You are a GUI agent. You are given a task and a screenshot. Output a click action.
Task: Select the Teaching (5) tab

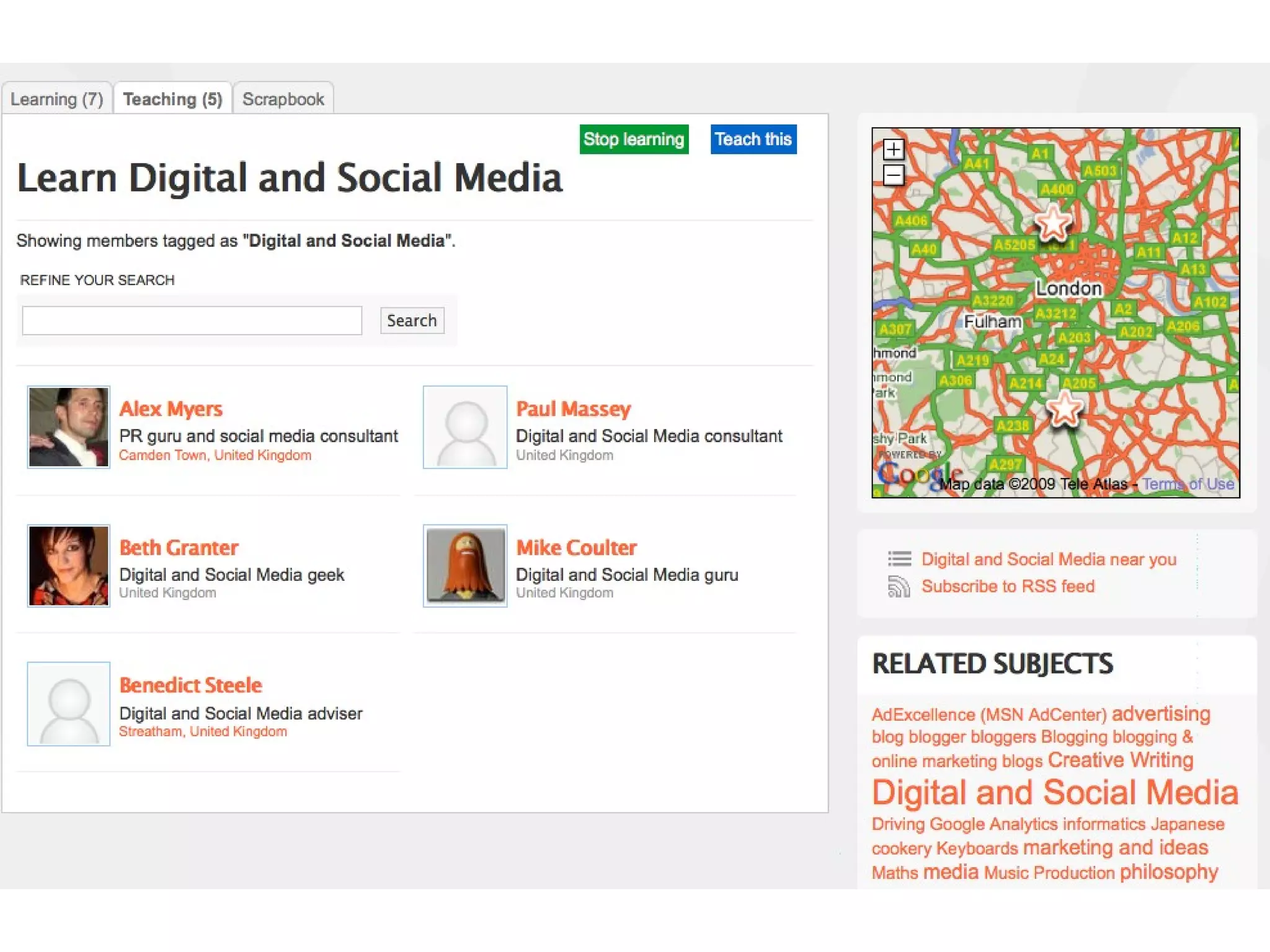tap(172, 99)
